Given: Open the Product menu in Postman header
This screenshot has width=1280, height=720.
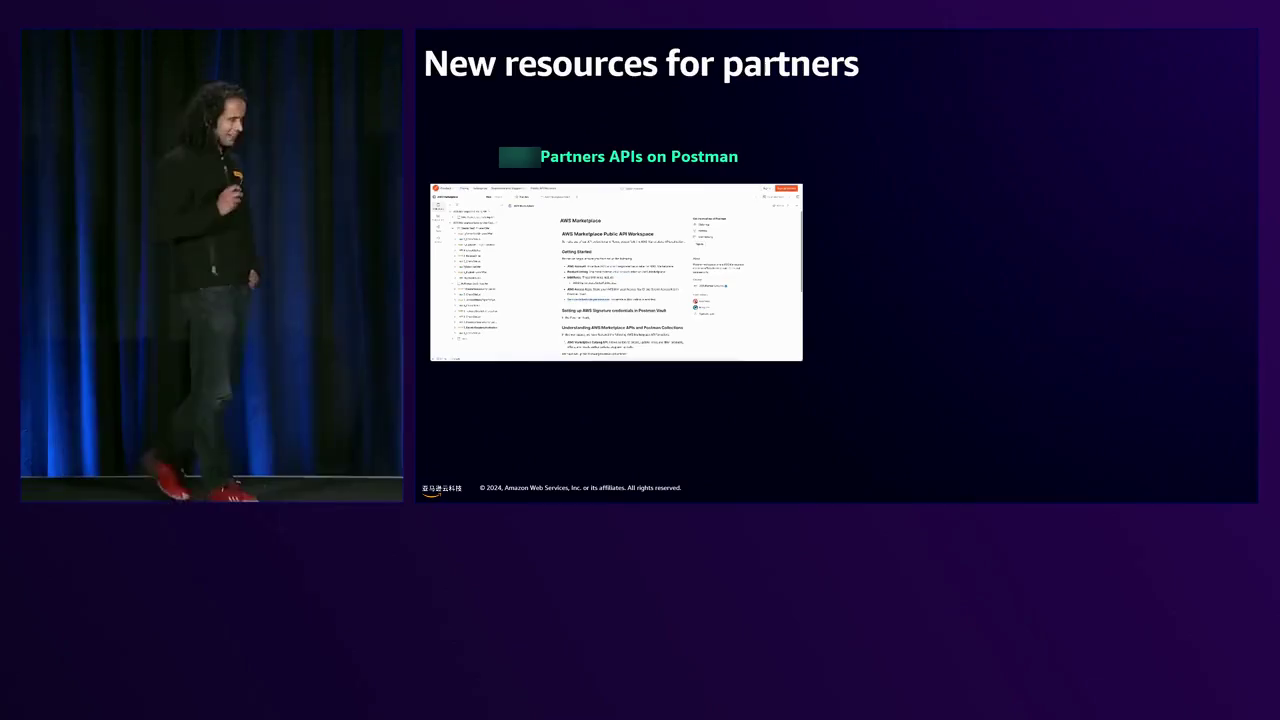Looking at the screenshot, I should pyautogui.click(x=446, y=188).
